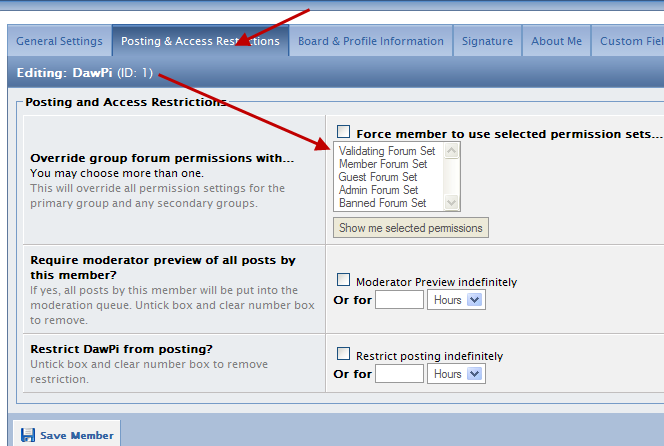
Task: Pick Admin Forum Set from list
Action: [381, 190]
